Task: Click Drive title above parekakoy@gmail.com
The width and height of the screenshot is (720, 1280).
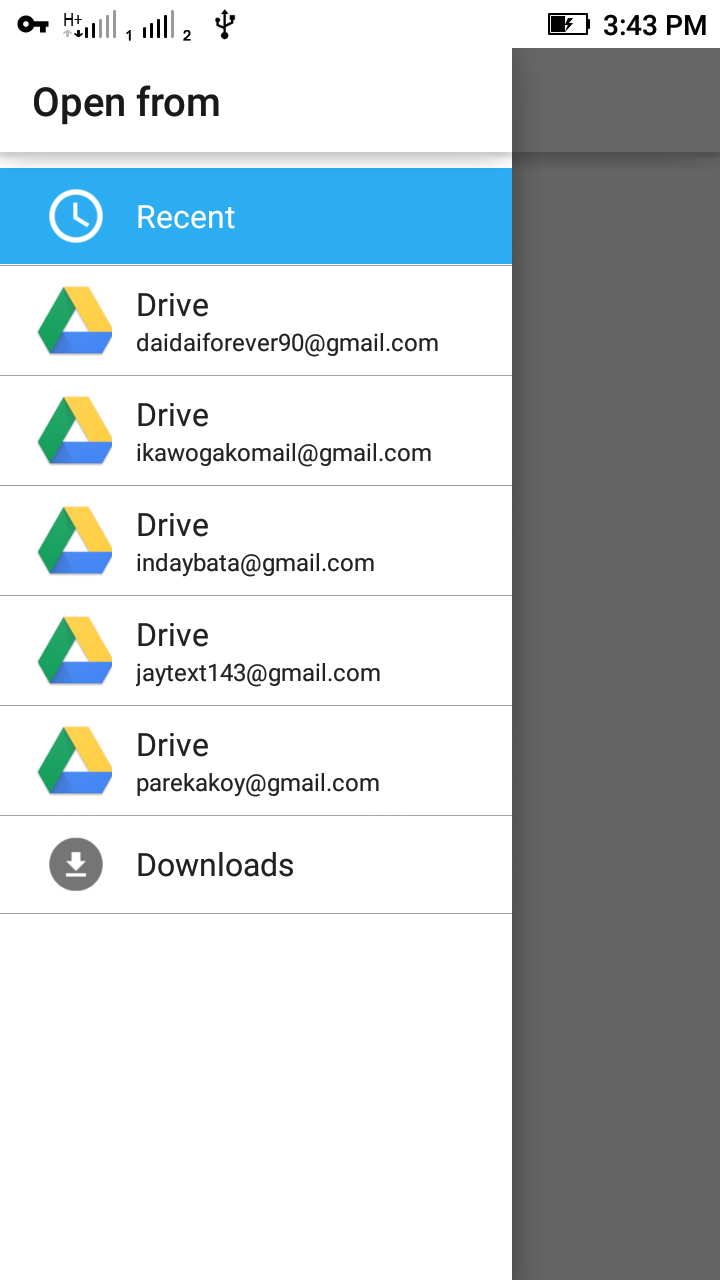Action: 172,745
